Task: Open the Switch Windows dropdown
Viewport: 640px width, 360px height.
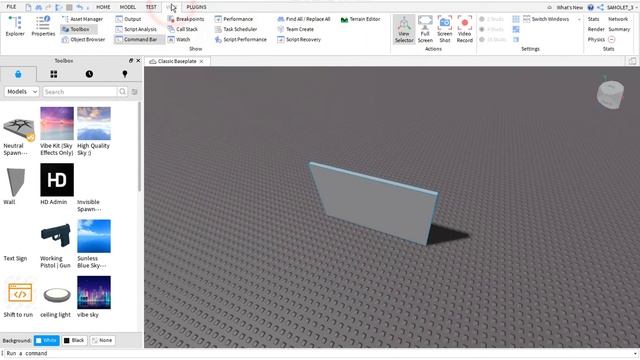Action: [x=551, y=19]
